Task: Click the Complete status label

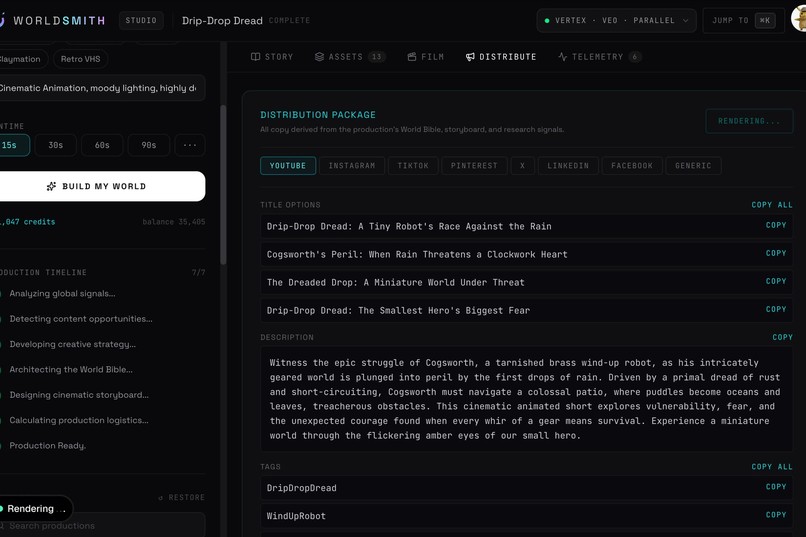Action: tap(289, 21)
